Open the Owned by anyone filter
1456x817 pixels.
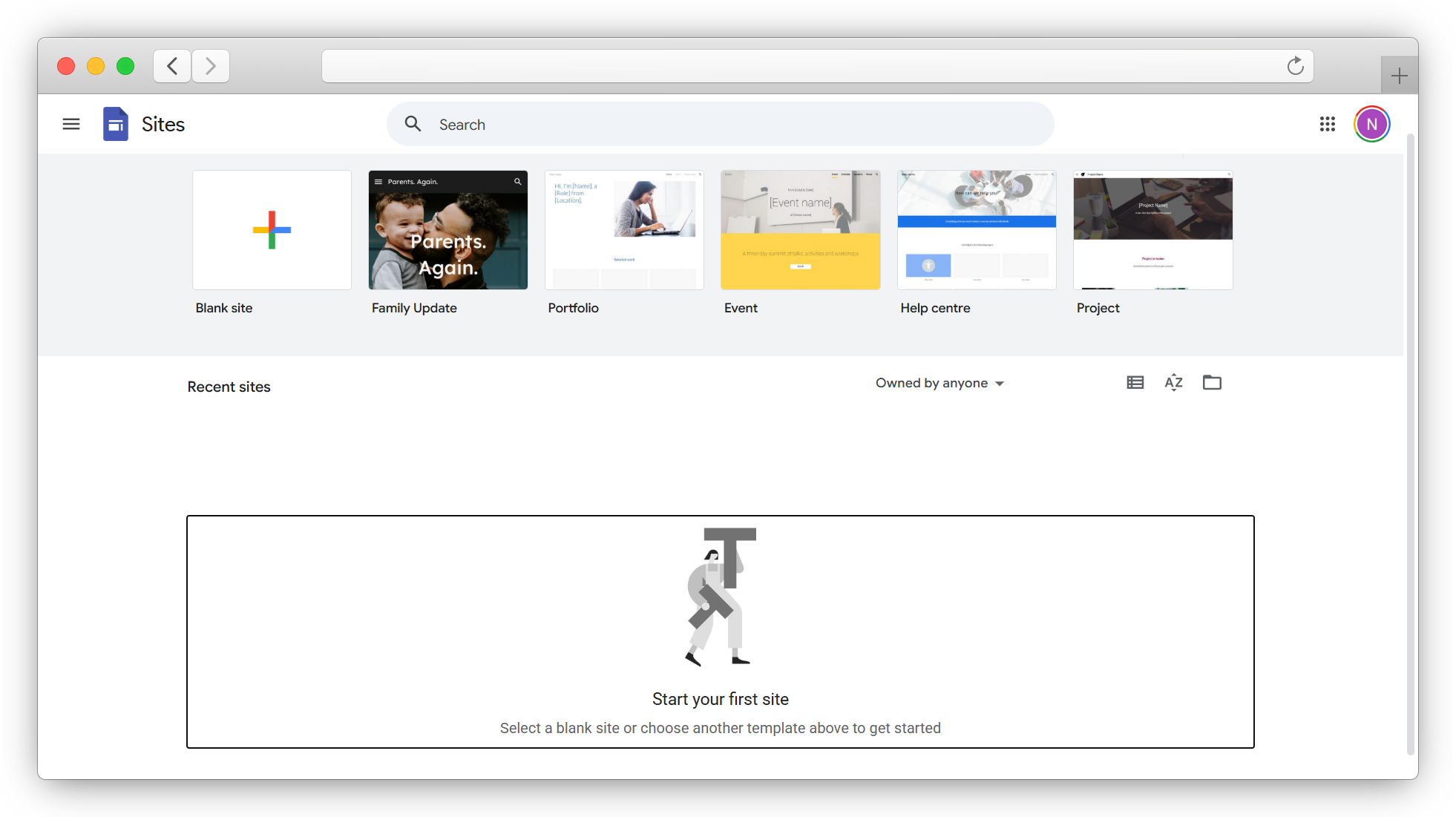tap(931, 383)
